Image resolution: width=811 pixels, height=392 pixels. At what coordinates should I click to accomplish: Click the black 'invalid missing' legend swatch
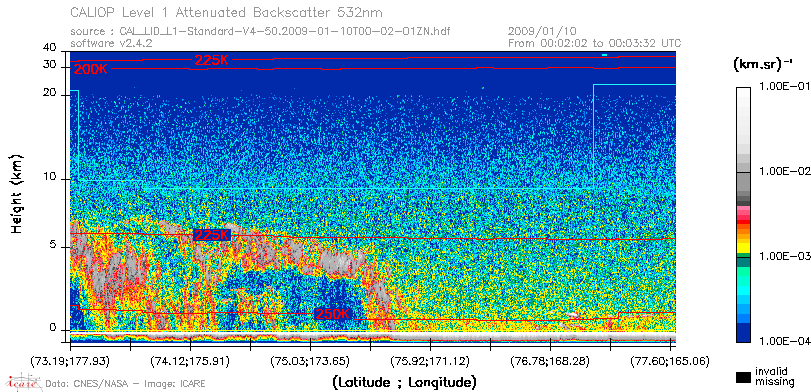coord(743,378)
